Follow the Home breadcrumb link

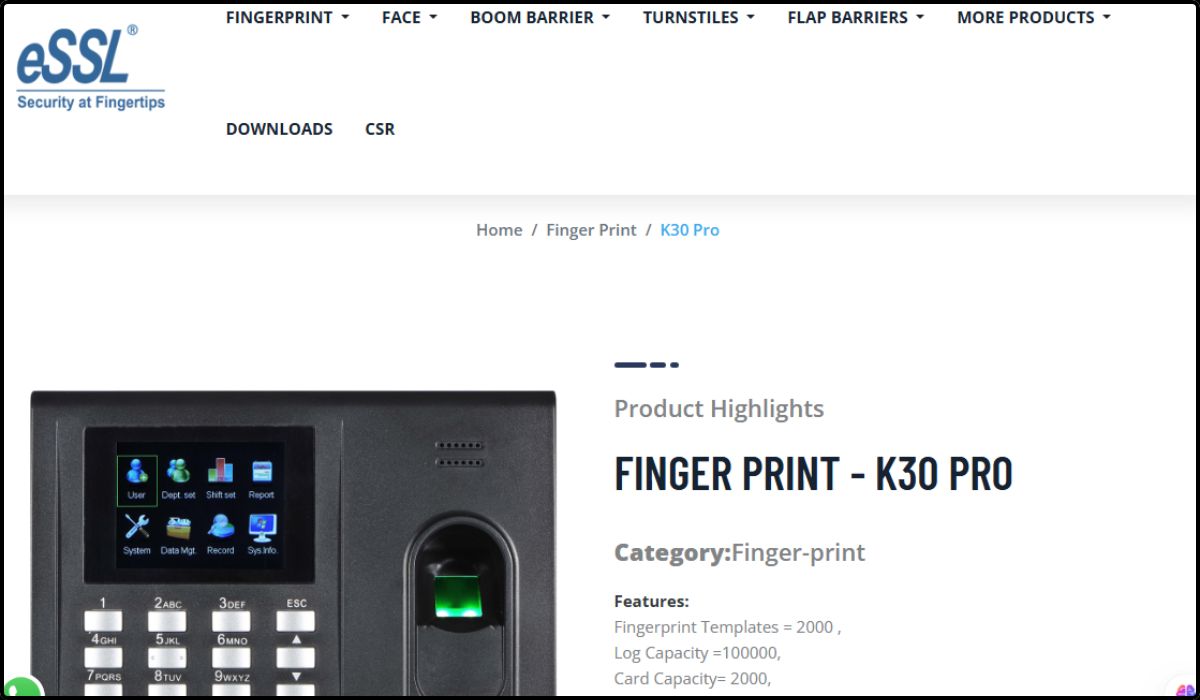499,230
